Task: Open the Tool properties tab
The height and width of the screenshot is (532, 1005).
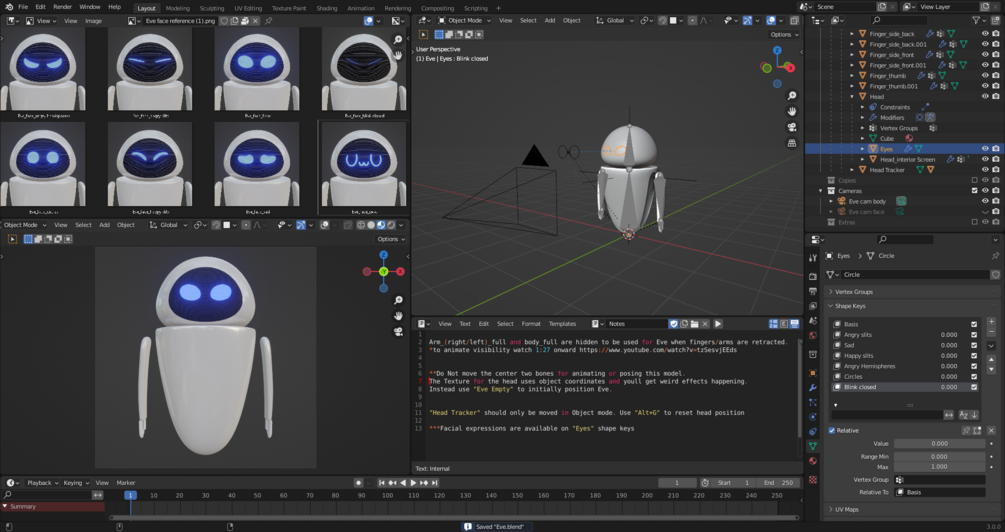Action: click(x=813, y=258)
